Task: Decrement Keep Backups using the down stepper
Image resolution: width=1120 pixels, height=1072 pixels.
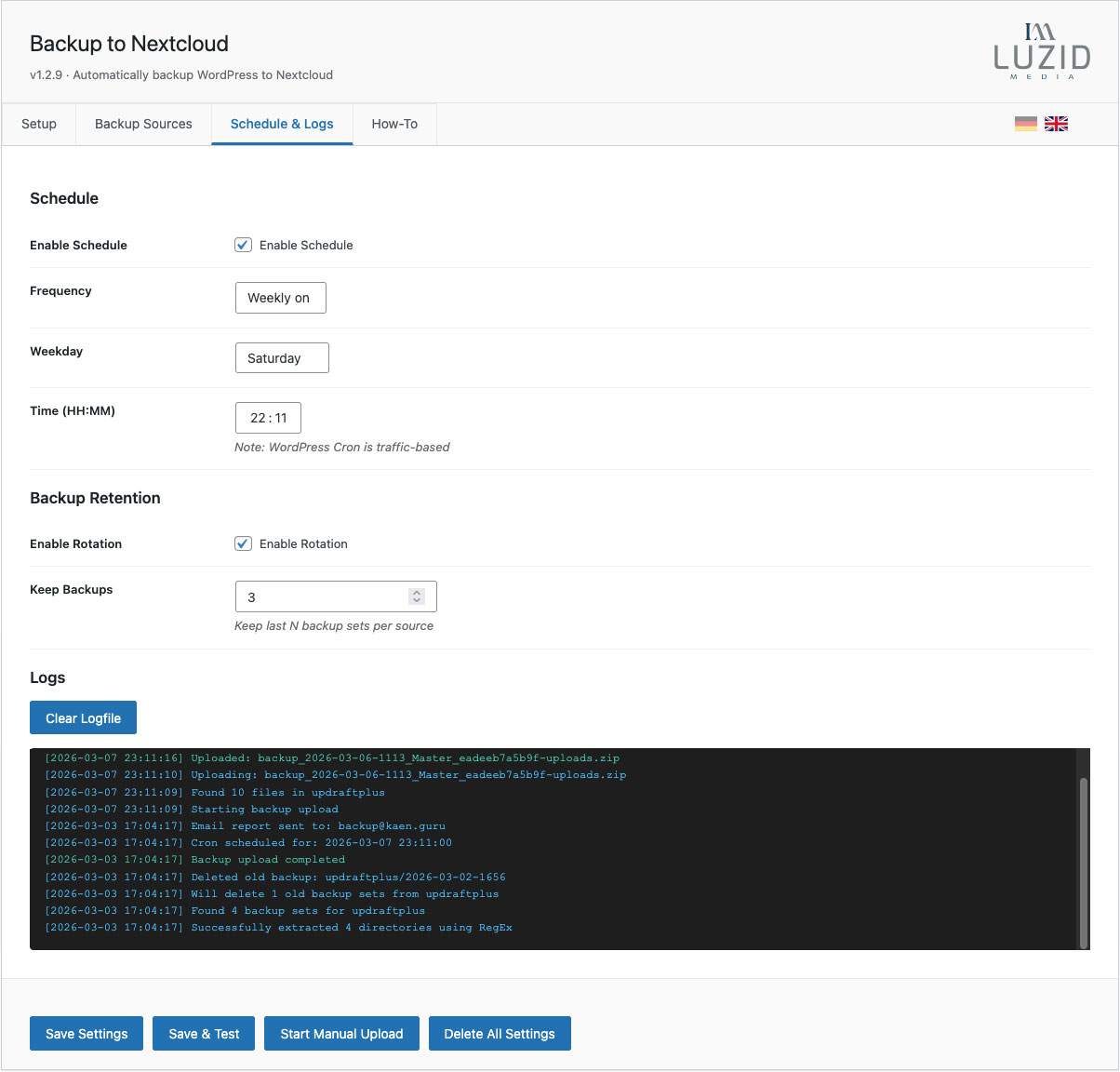Action: pyautogui.click(x=417, y=600)
